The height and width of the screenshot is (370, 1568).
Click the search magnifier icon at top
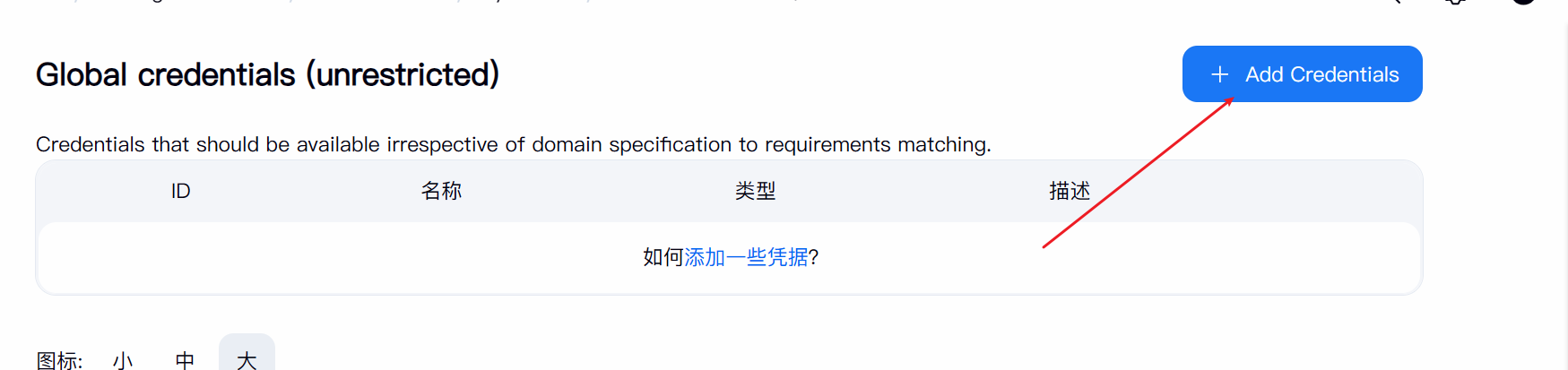coord(1396,2)
